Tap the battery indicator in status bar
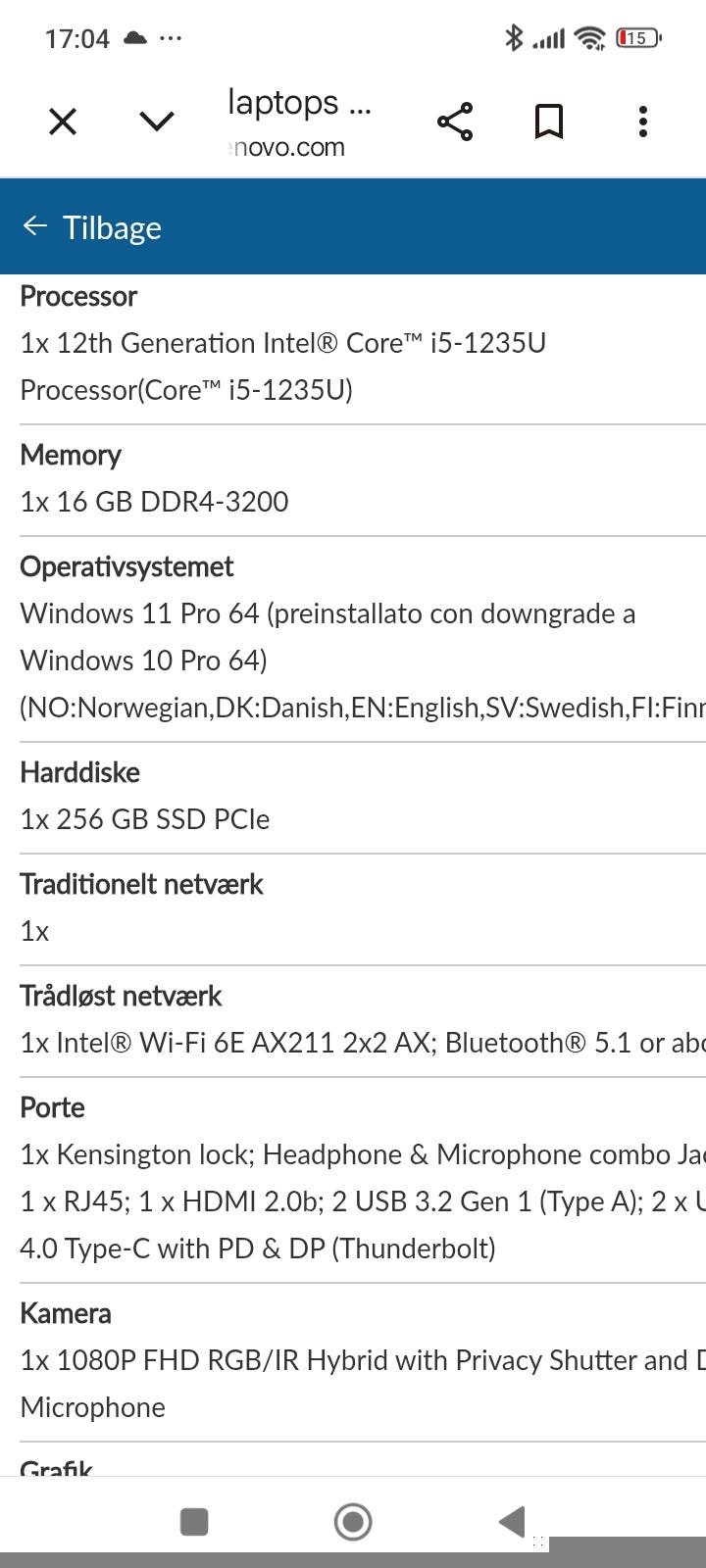The image size is (706, 1568). 638,38
